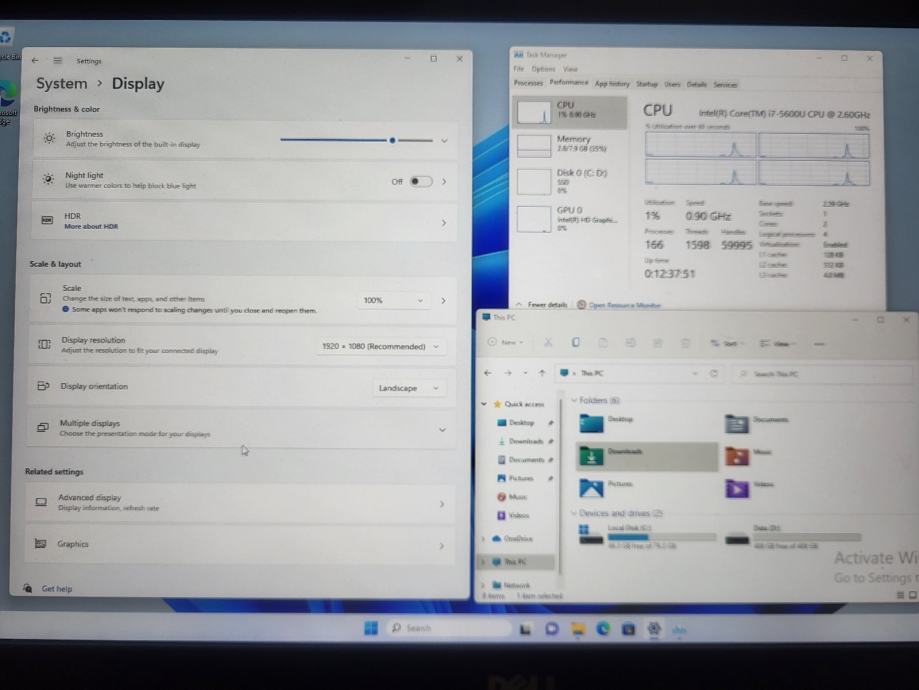Open Task View from the taskbar

click(525, 629)
